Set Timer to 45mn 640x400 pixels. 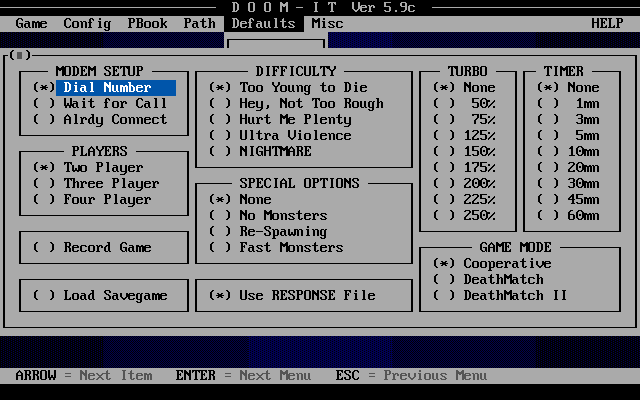tap(568, 199)
